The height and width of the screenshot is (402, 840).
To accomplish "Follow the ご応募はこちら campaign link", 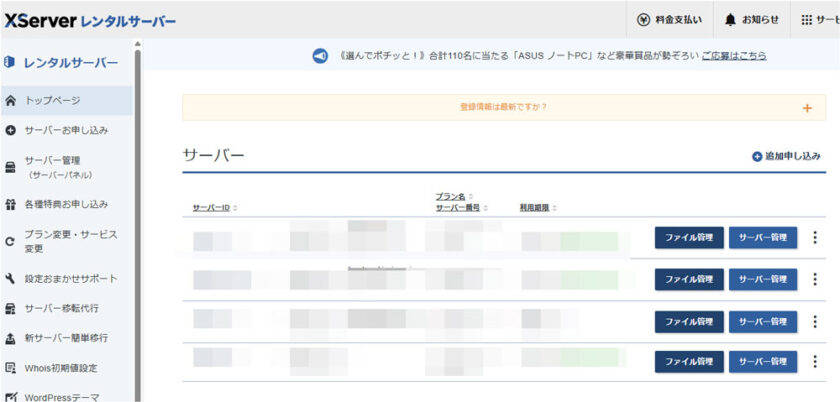I will point(734,56).
